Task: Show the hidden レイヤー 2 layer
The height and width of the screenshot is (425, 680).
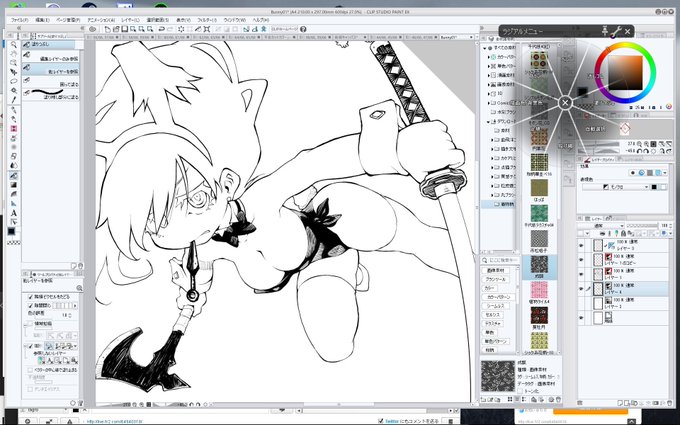Action: 581,303
